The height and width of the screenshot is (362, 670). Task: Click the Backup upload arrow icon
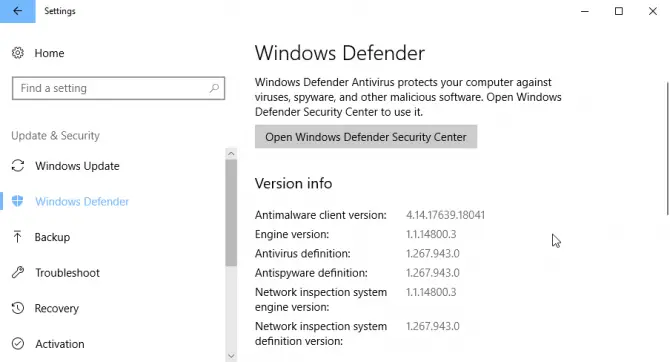coord(17,237)
